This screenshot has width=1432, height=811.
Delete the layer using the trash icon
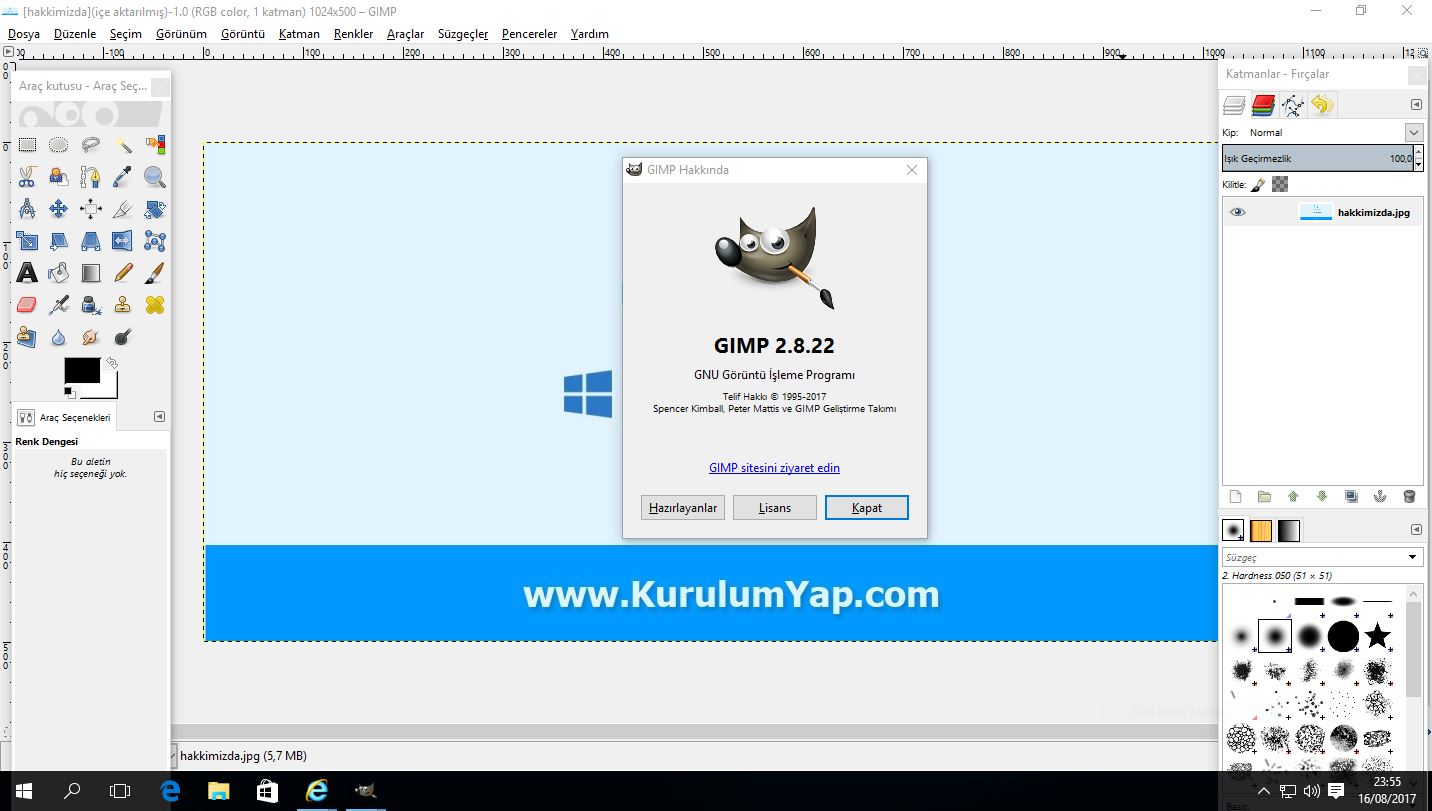(1410, 497)
